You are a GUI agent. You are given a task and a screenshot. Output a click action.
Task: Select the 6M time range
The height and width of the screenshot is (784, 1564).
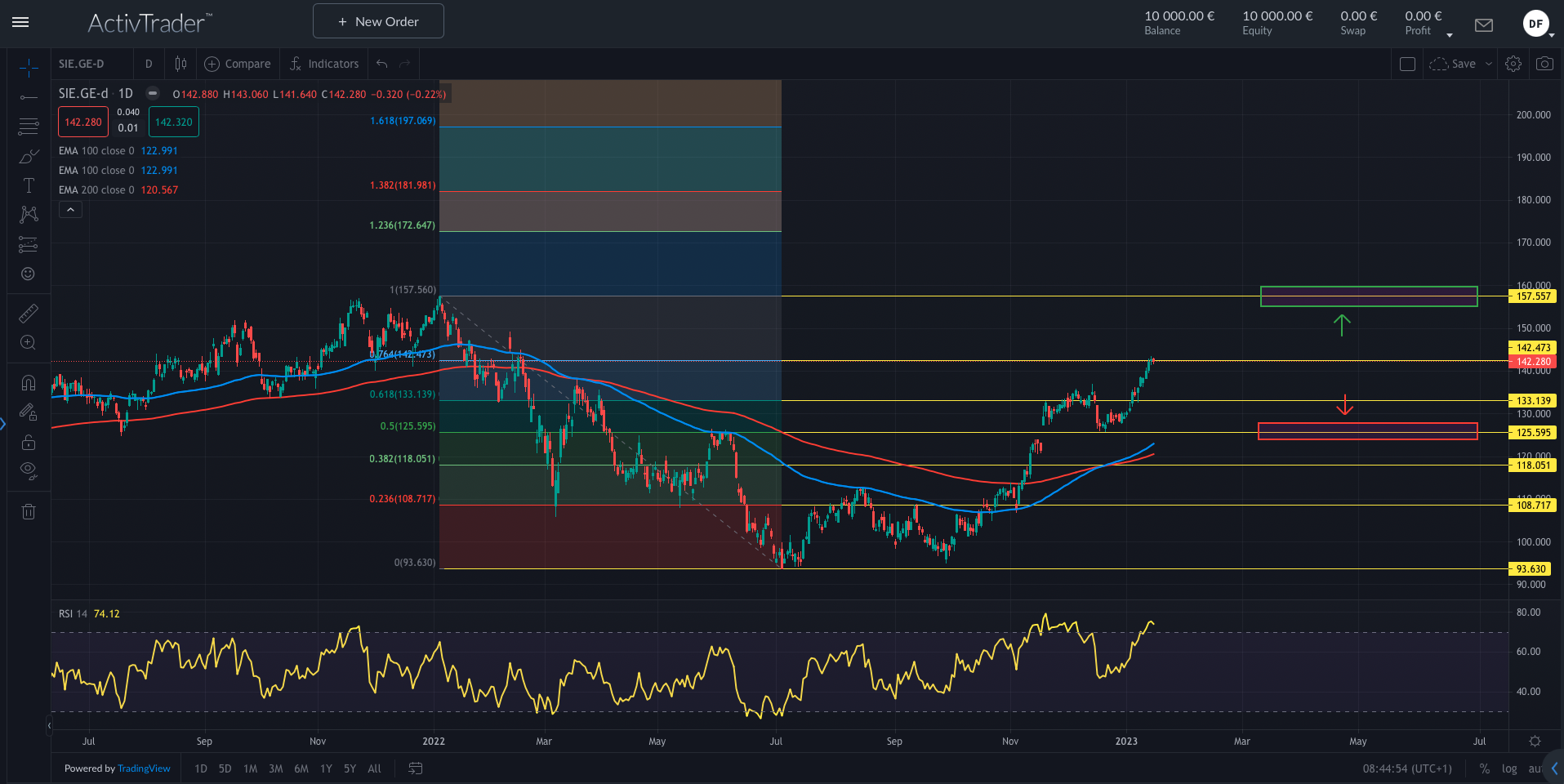pos(301,768)
